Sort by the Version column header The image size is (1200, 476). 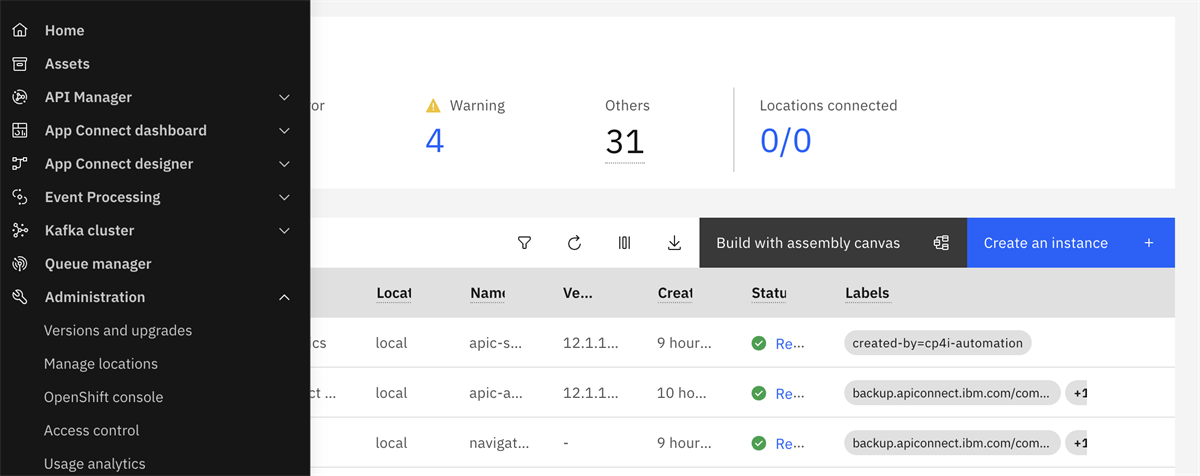point(579,293)
